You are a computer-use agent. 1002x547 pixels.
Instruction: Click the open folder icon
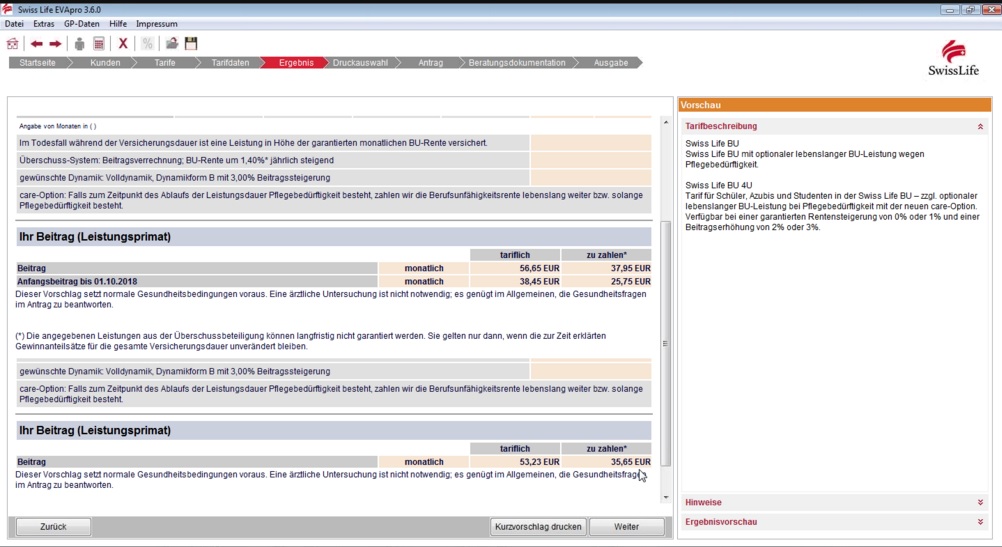pos(172,44)
